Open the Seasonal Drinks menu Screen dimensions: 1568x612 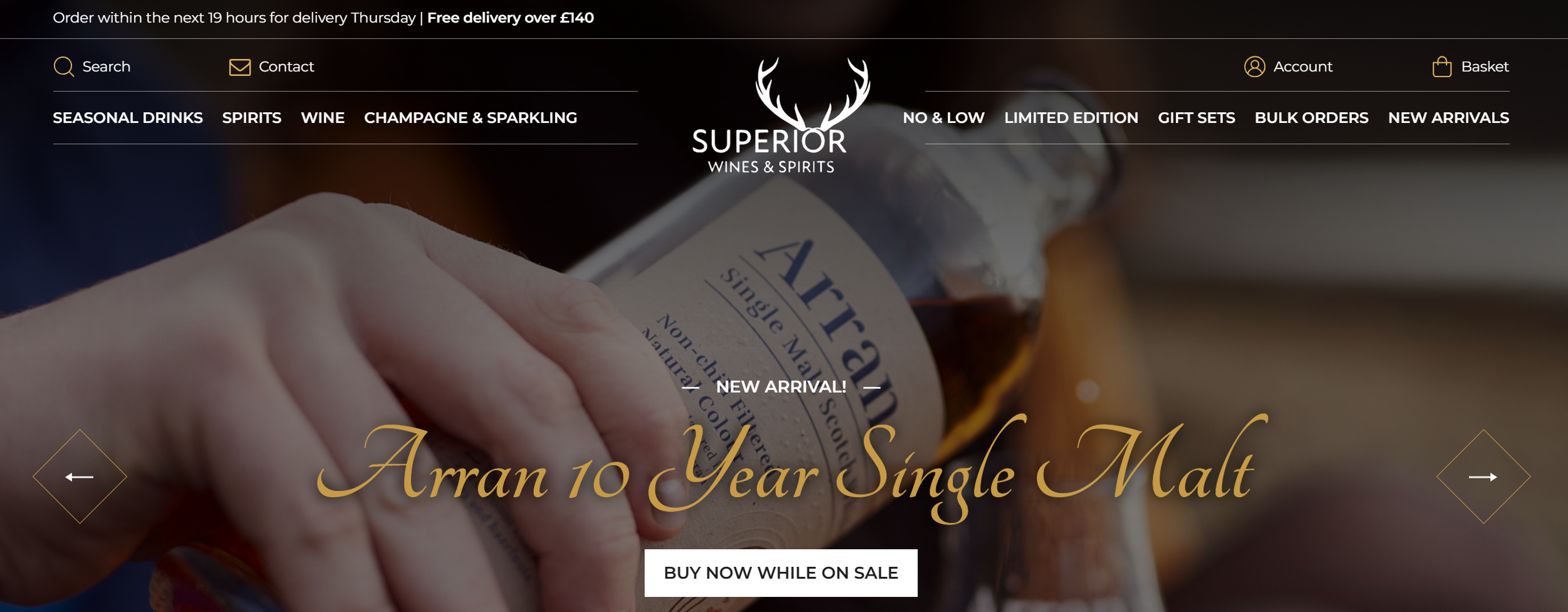click(128, 118)
